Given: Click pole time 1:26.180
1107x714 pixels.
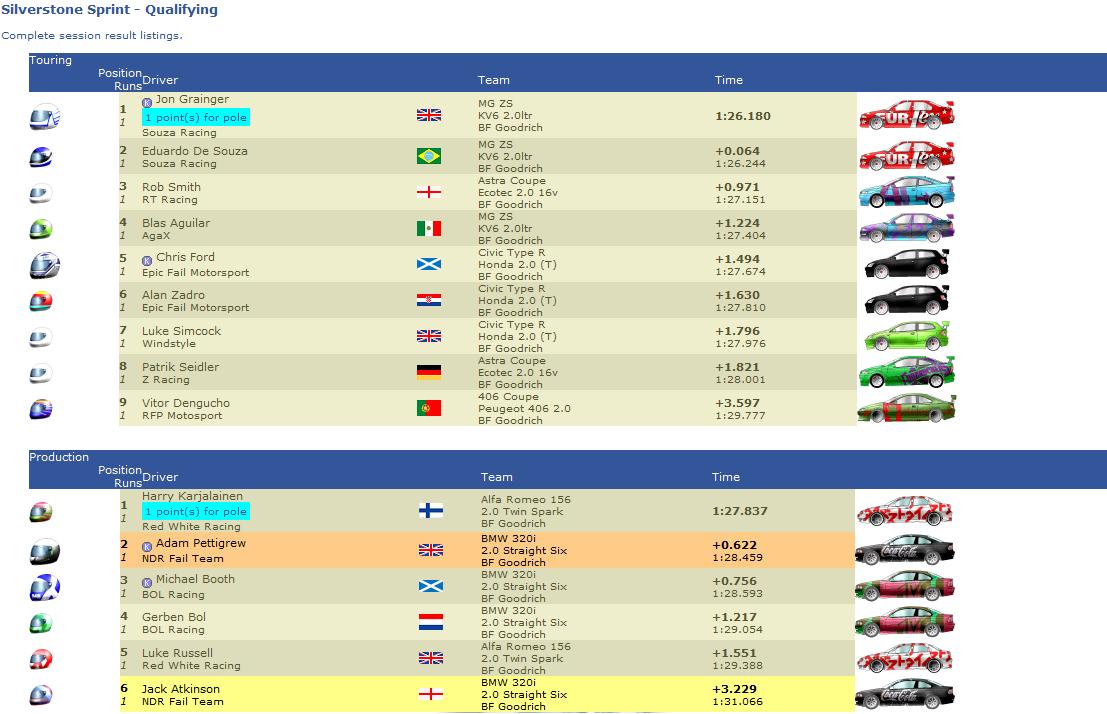Looking at the screenshot, I should (x=743, y=116).
